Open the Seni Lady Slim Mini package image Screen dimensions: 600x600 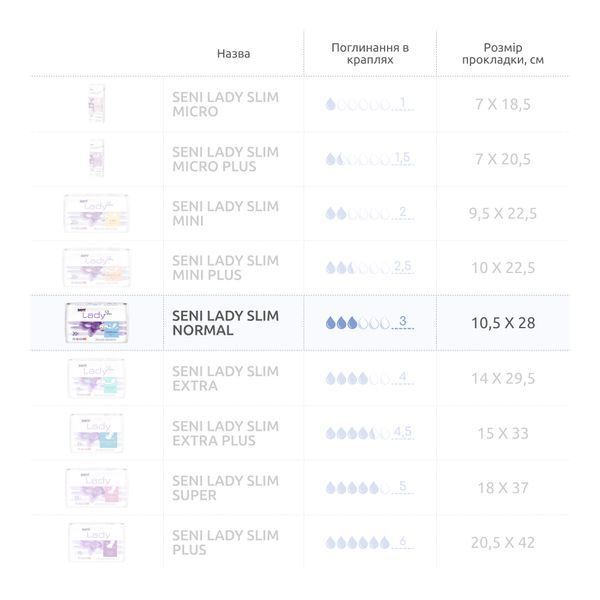tap(96, 213)
